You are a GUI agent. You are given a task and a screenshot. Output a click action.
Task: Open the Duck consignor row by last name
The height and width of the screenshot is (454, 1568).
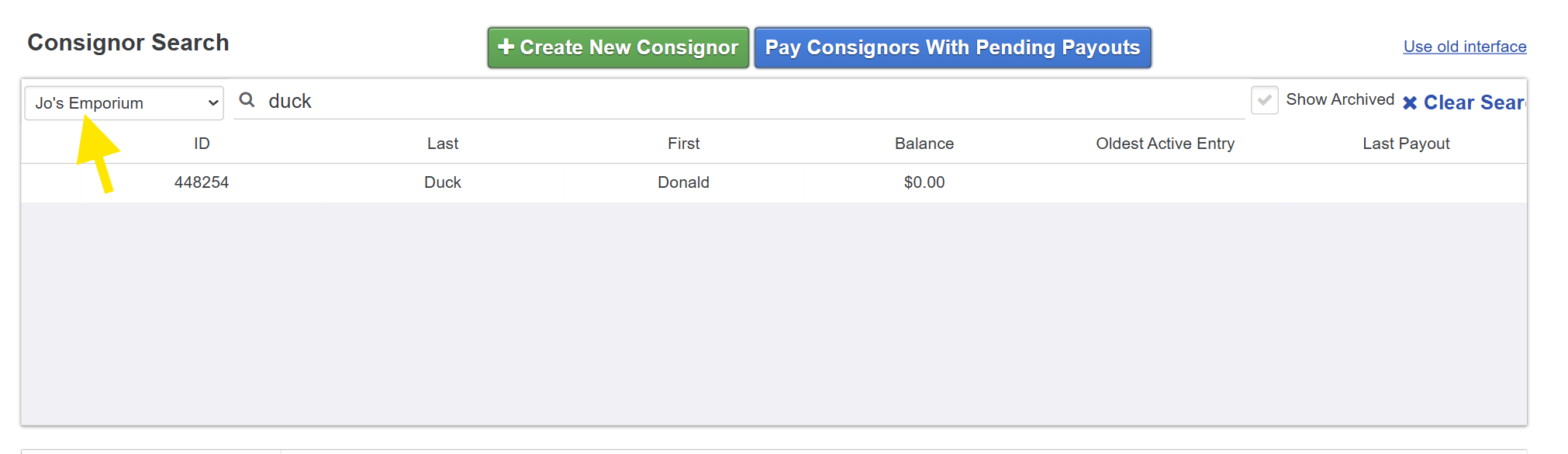coord(443,182)
